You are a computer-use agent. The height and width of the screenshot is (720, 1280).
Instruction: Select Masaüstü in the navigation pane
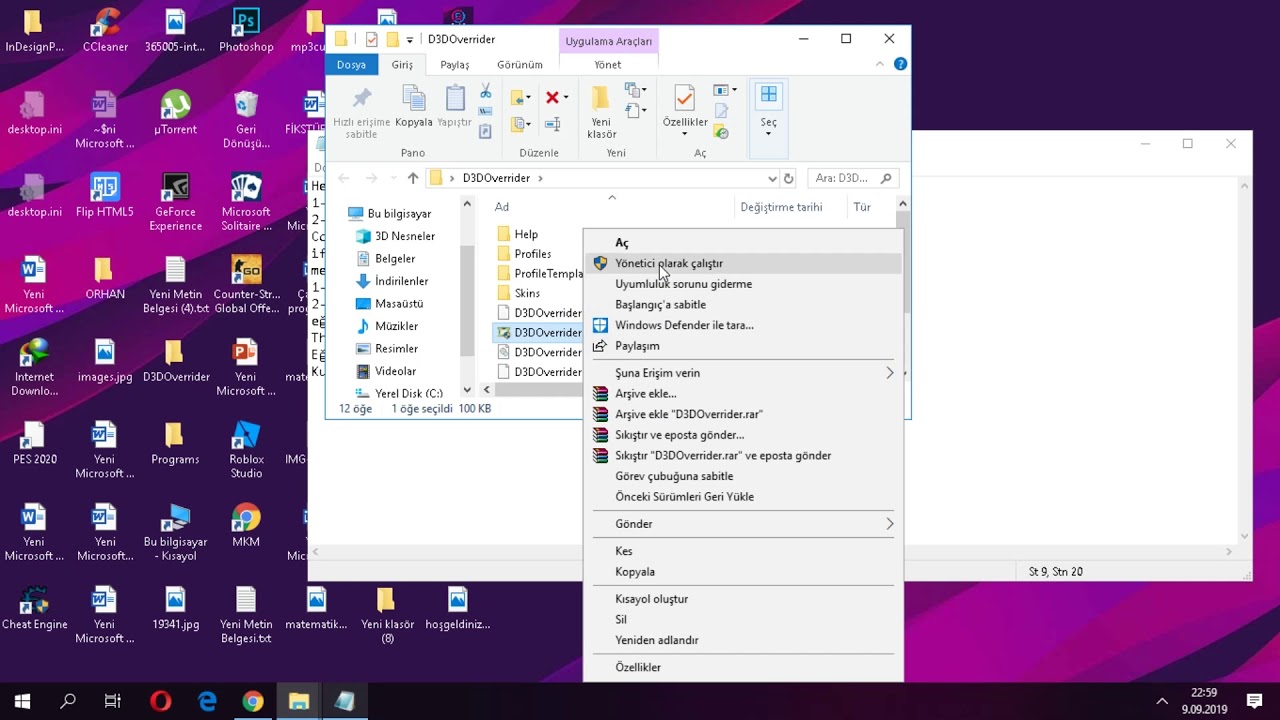click(398, 304)
